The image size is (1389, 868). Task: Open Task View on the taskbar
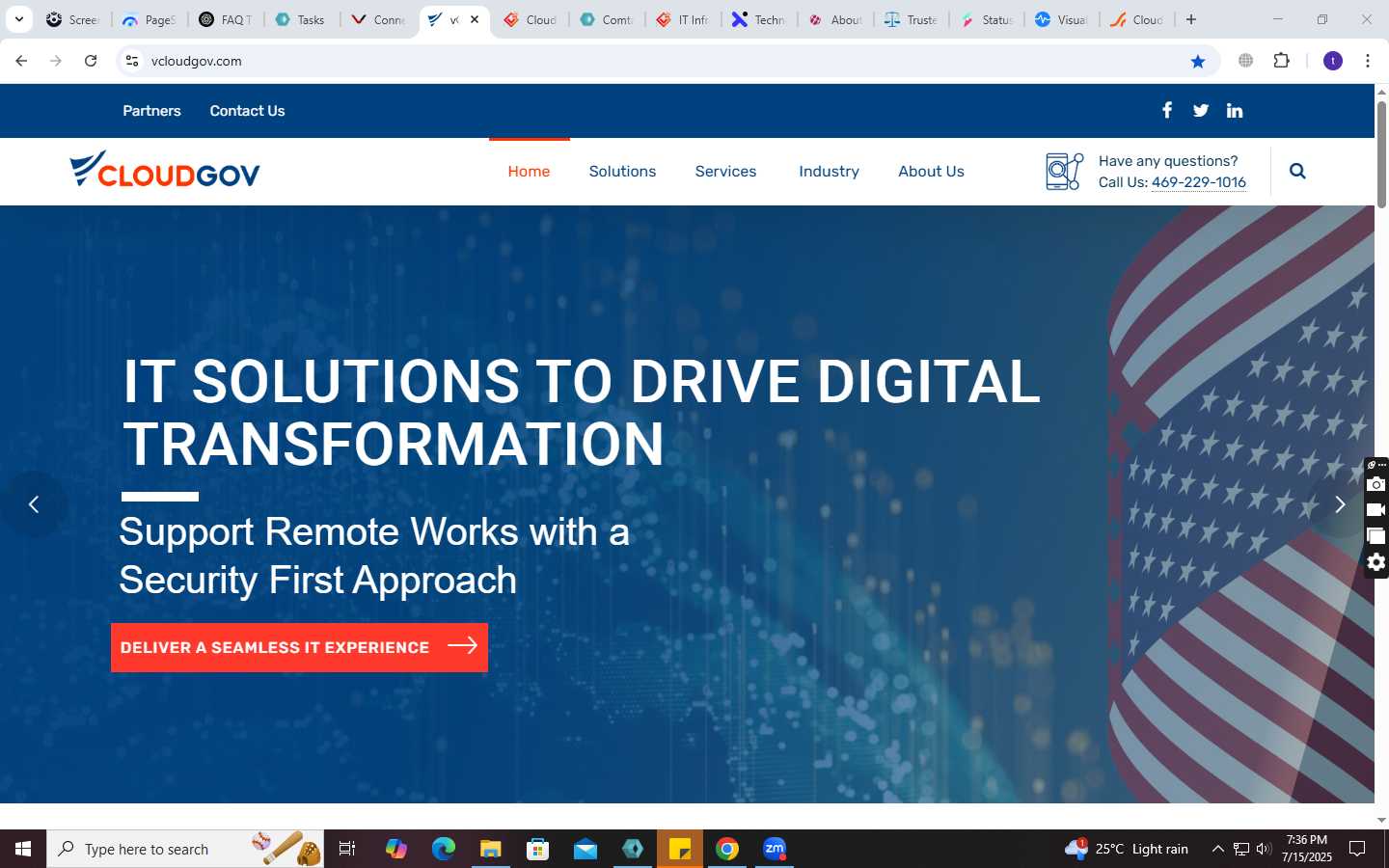pyautogui.click(x=347, y=849)
